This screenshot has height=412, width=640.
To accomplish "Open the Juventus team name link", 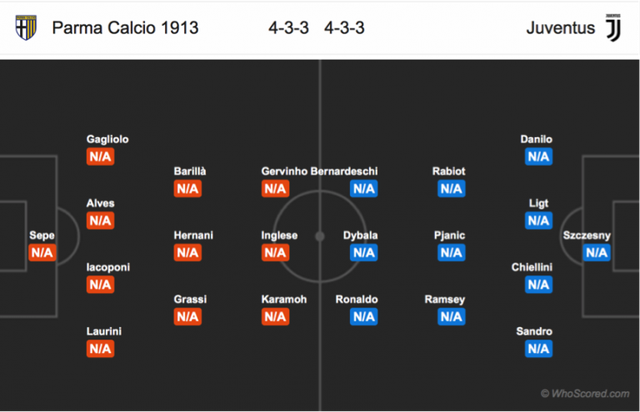I will 560,28.
